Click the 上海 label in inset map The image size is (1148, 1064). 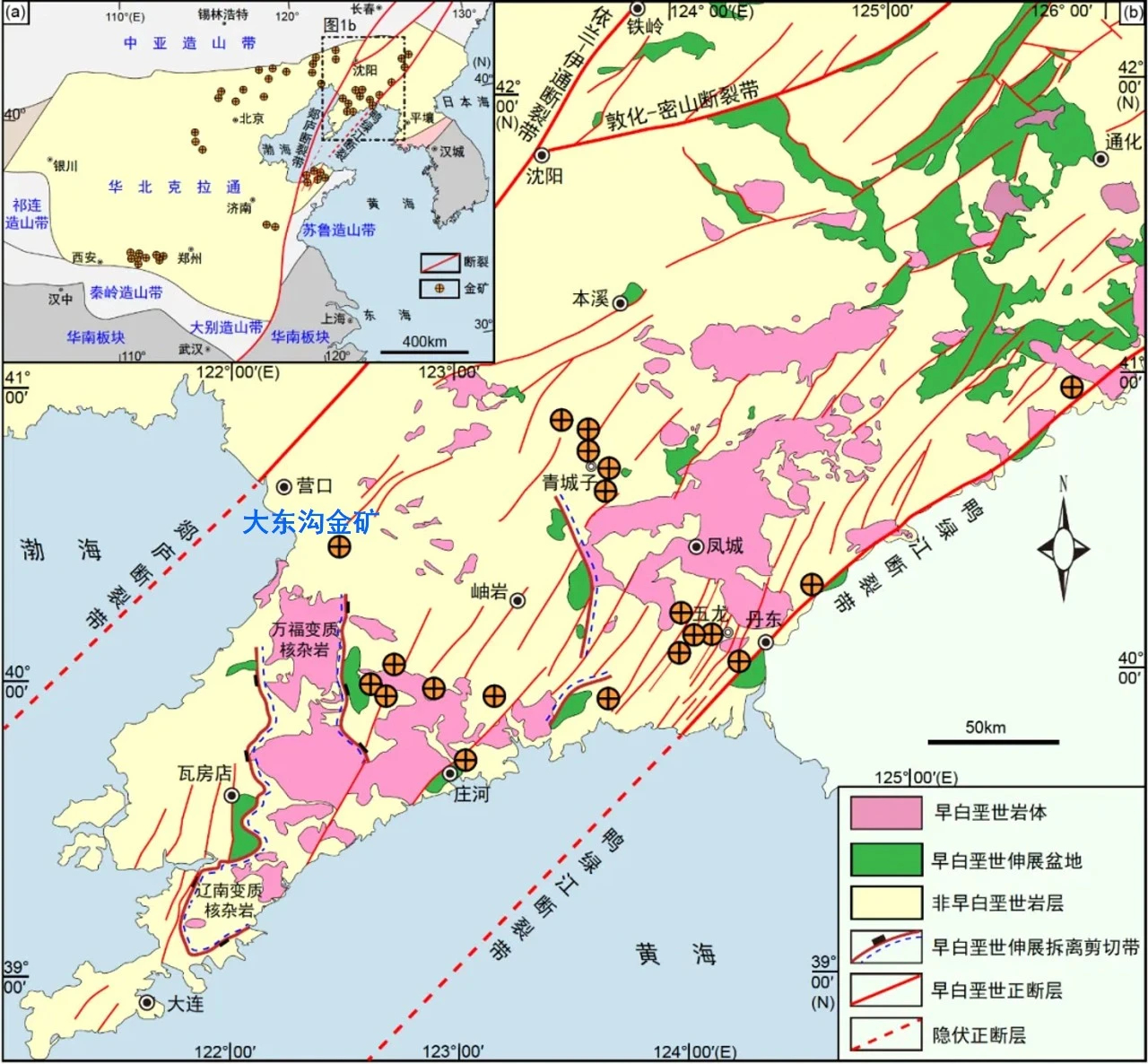tap(334, 318)
